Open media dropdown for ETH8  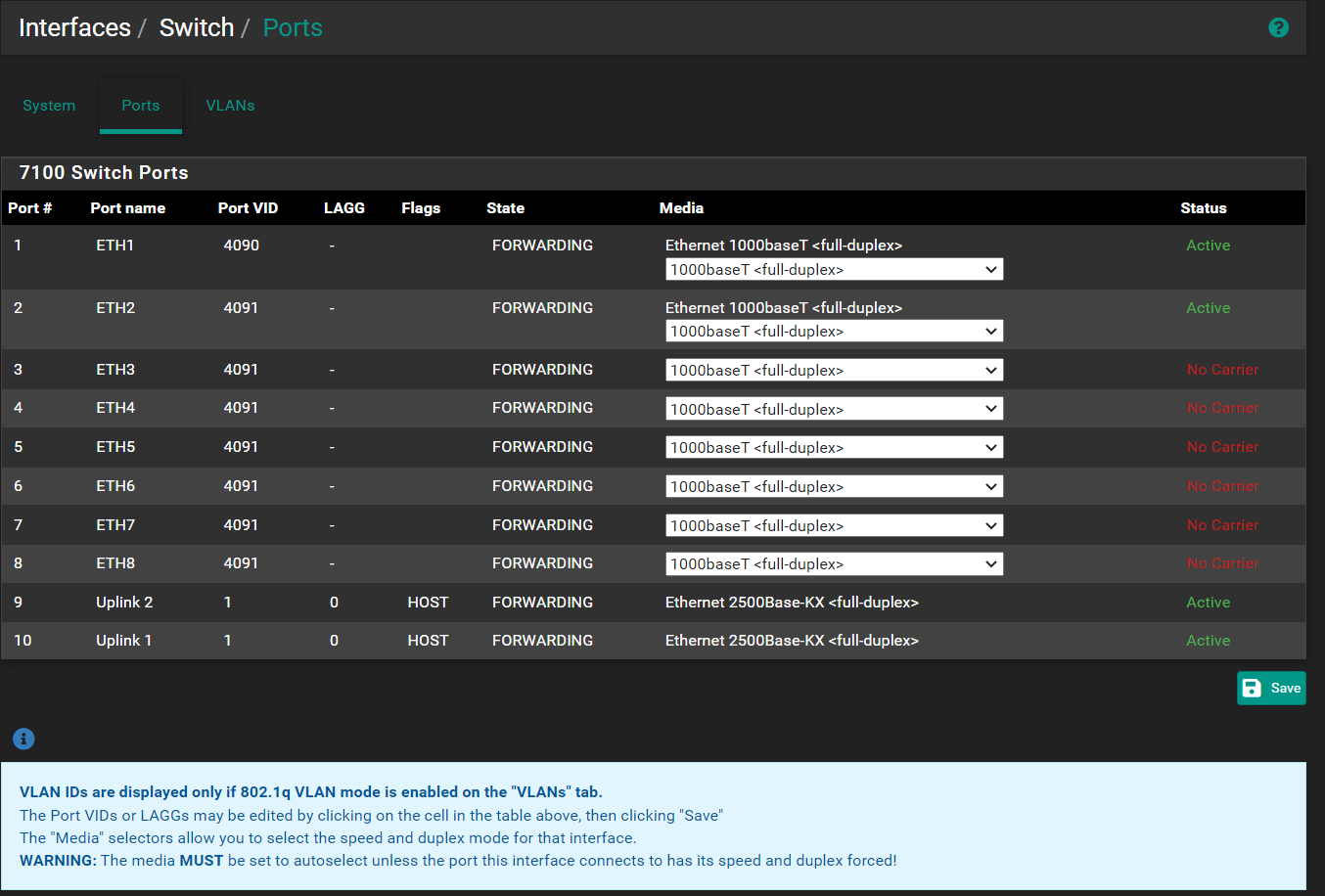(835, 563)
